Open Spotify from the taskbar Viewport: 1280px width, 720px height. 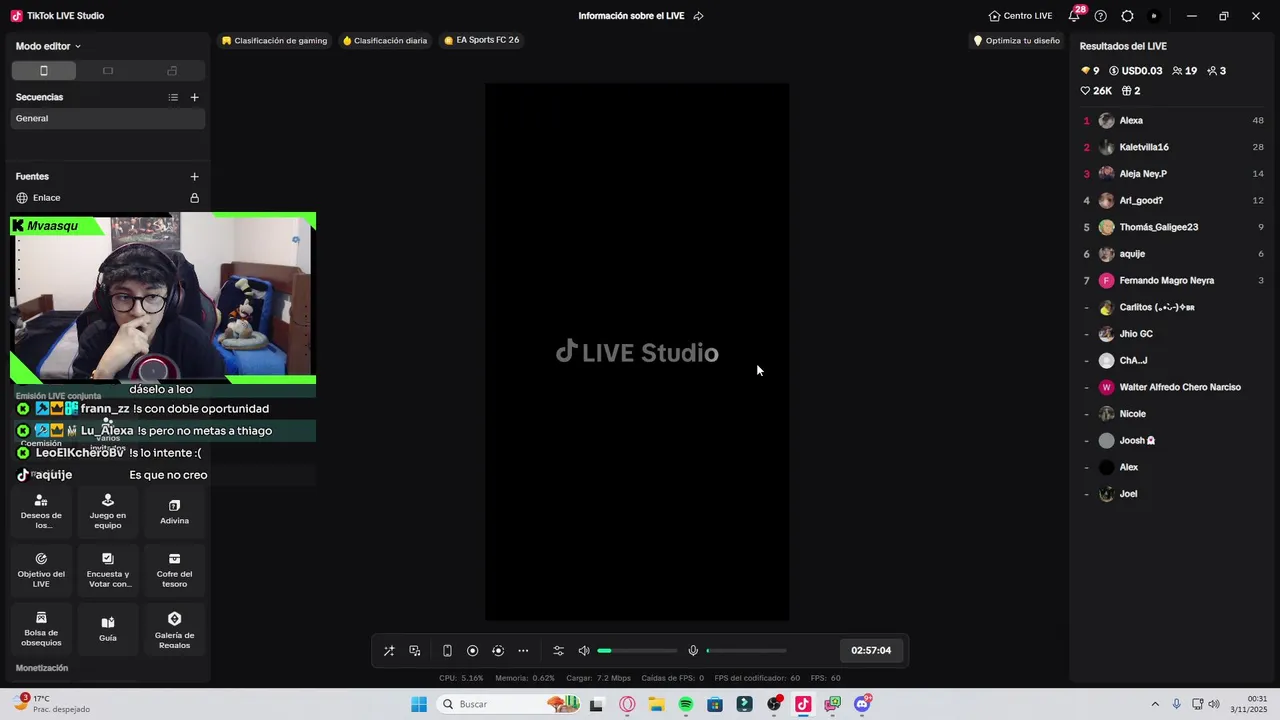(686, 705)
